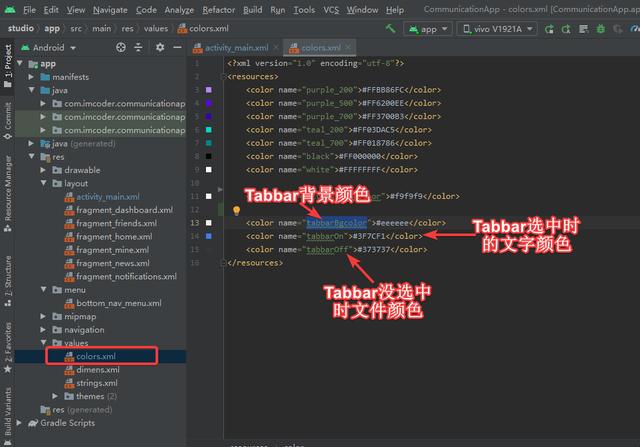Screen dimensions: 640x447
Task: Collapse the menu folder
Action: (43, 289)
